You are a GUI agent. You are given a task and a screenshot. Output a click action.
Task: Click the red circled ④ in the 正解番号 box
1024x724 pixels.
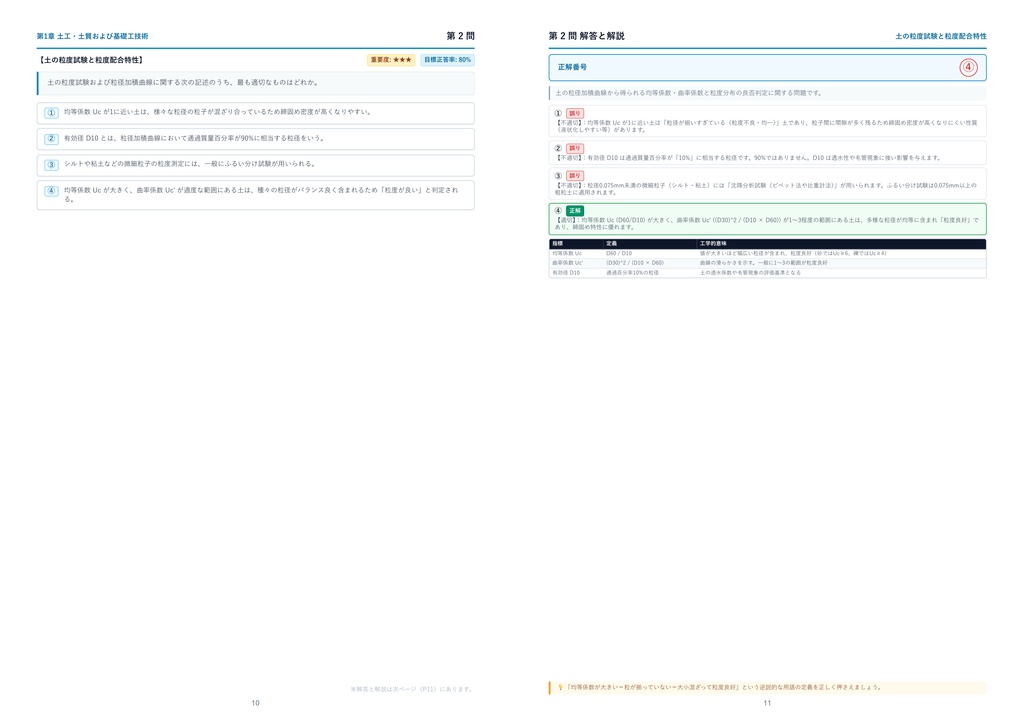(968, 67)
